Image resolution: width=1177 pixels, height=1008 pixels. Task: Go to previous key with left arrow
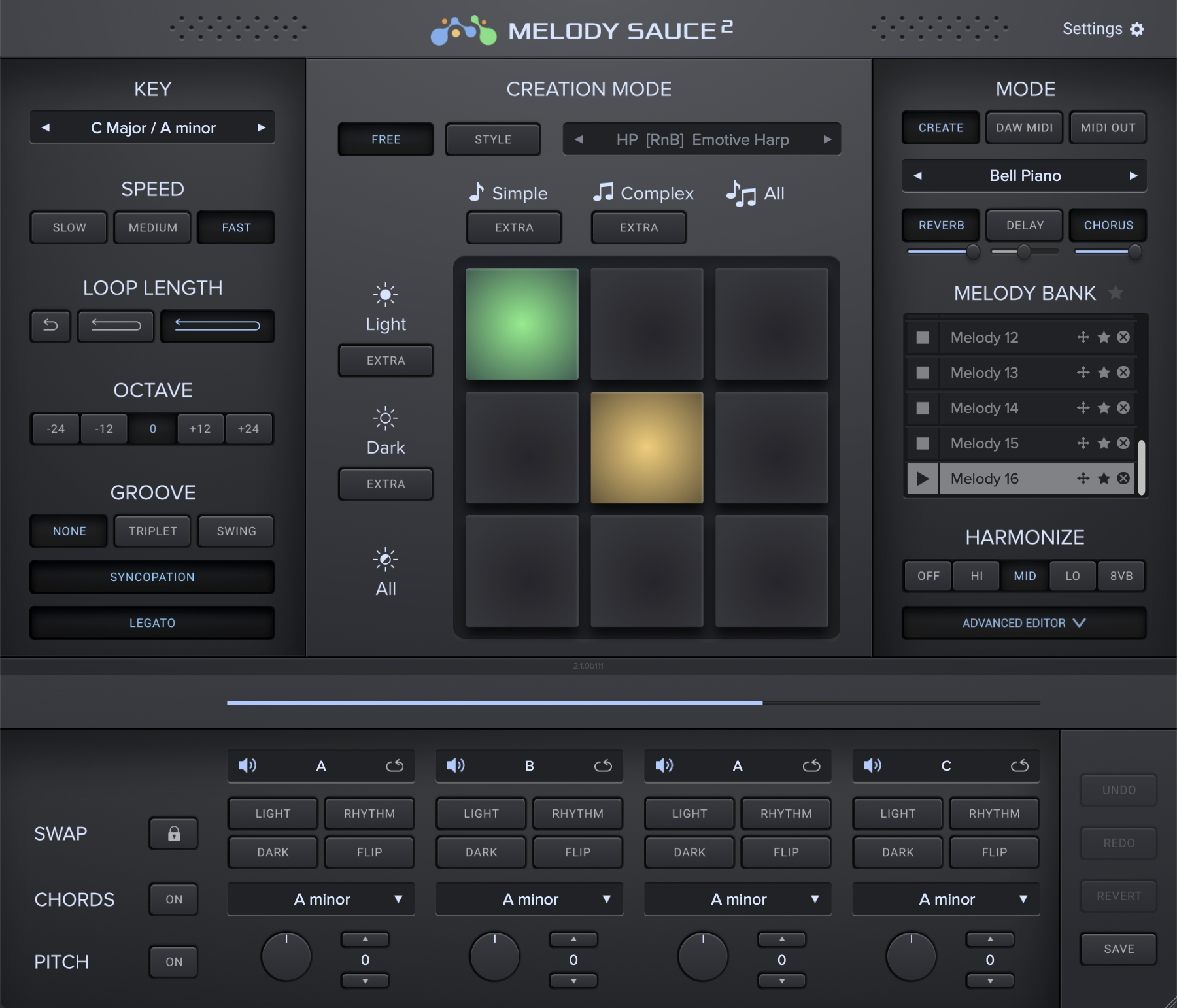pos(45,127)
